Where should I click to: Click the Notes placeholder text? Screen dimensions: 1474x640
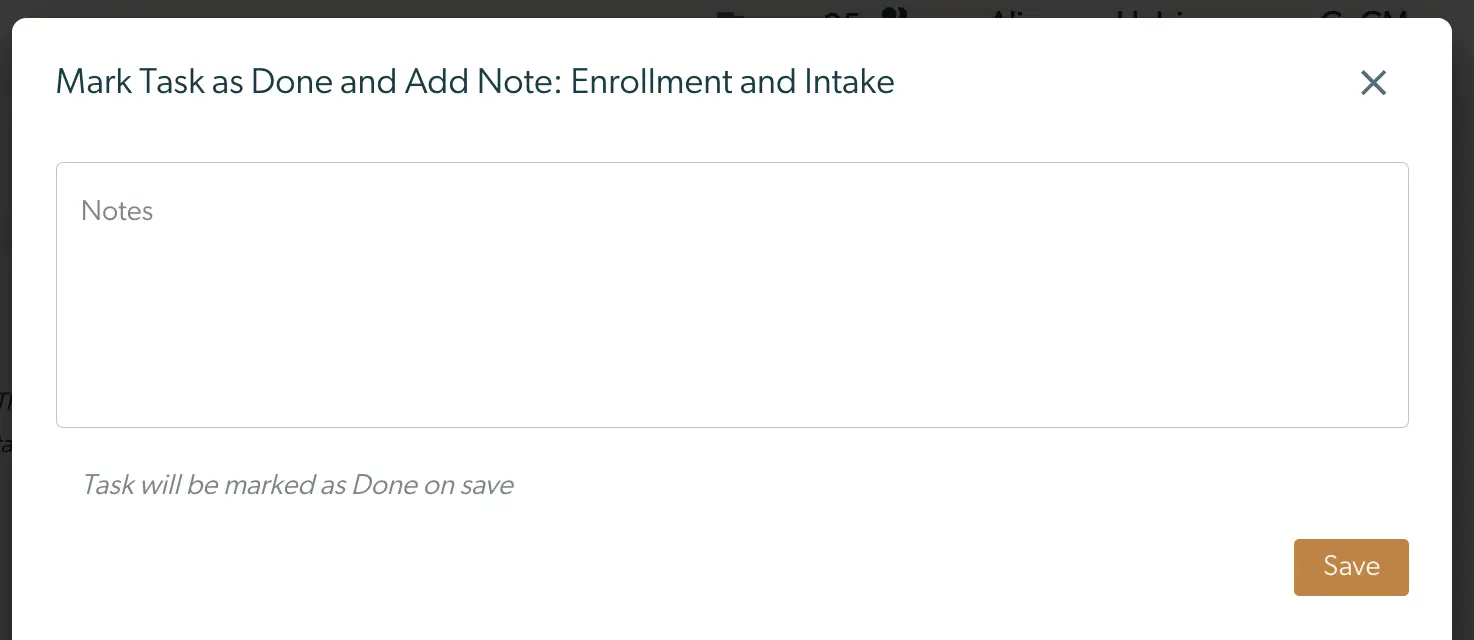pyautogui.click(x=116, y=211)
